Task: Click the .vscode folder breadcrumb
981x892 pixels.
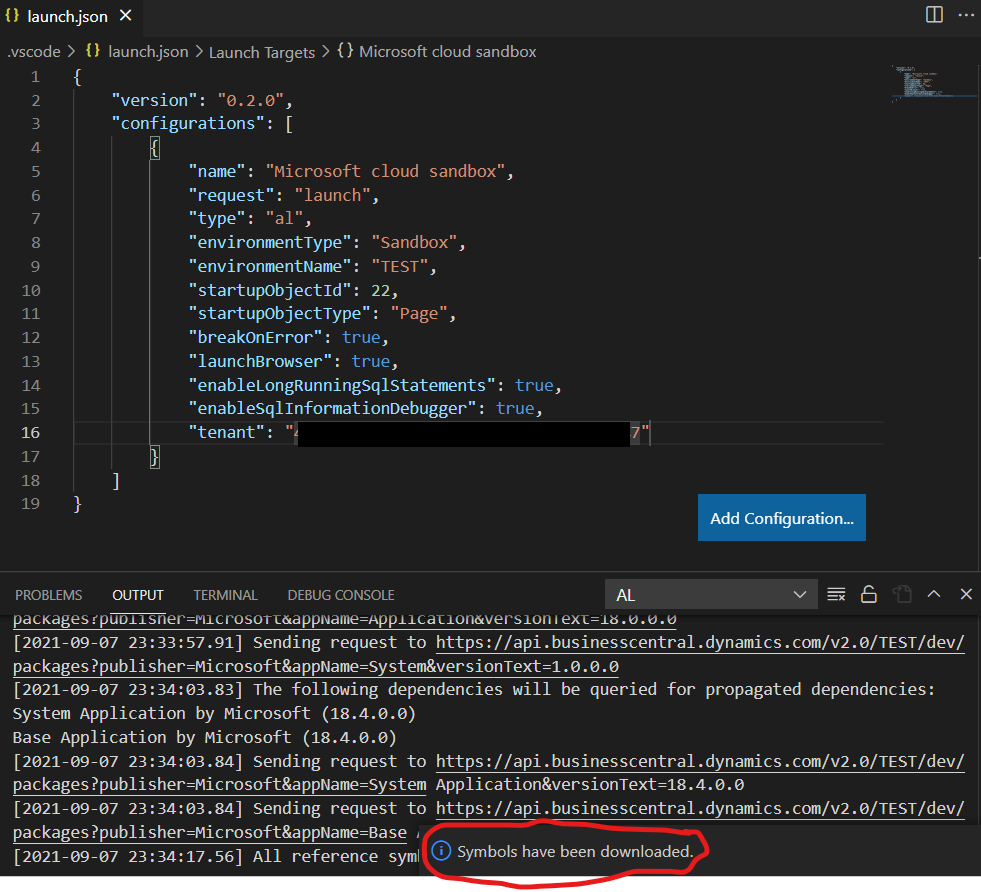Action: pos(34,52)
